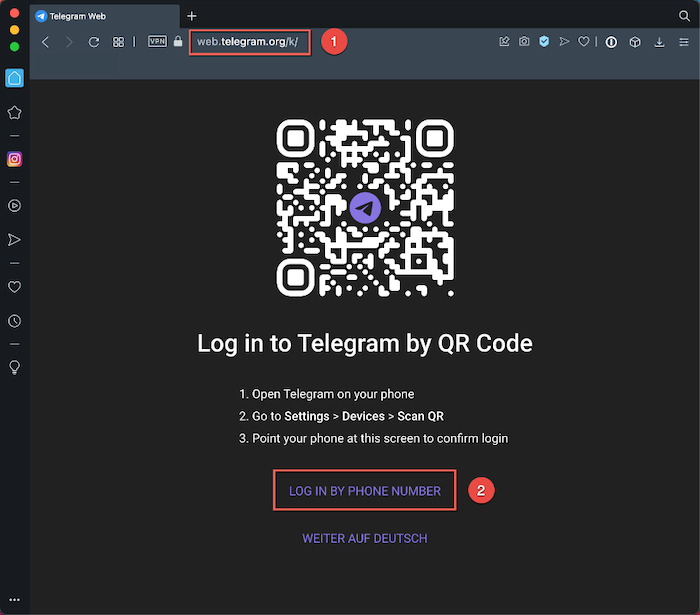Open the extensions cube icon
The width and height of the screenshot is (700, 615).
[x=635, y=42]
